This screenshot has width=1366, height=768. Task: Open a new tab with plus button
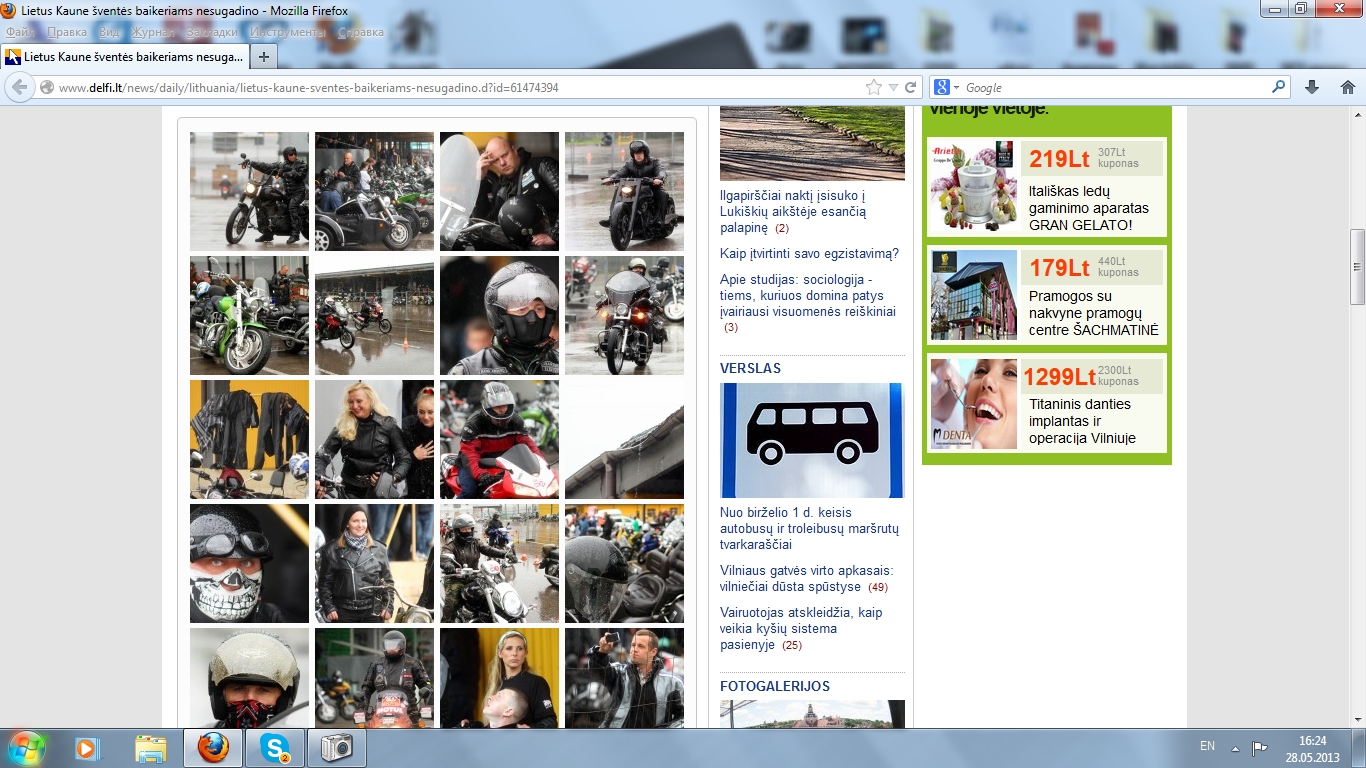pos(263,56)
